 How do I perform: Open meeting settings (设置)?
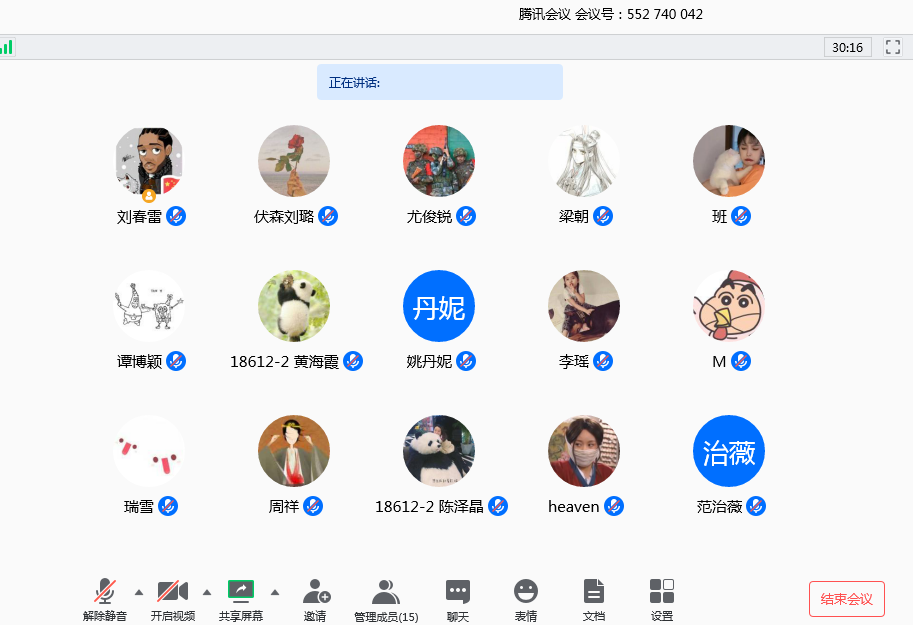662,592
